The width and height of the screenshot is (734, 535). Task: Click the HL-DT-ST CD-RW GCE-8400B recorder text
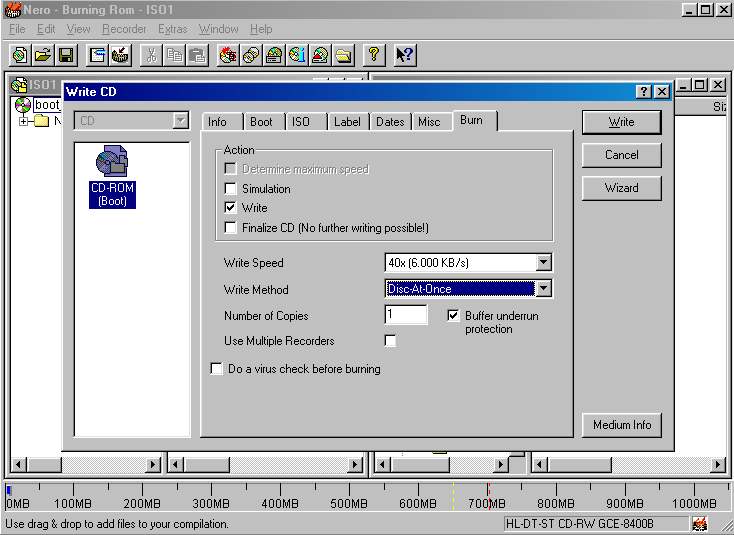(x=580, y=524)
